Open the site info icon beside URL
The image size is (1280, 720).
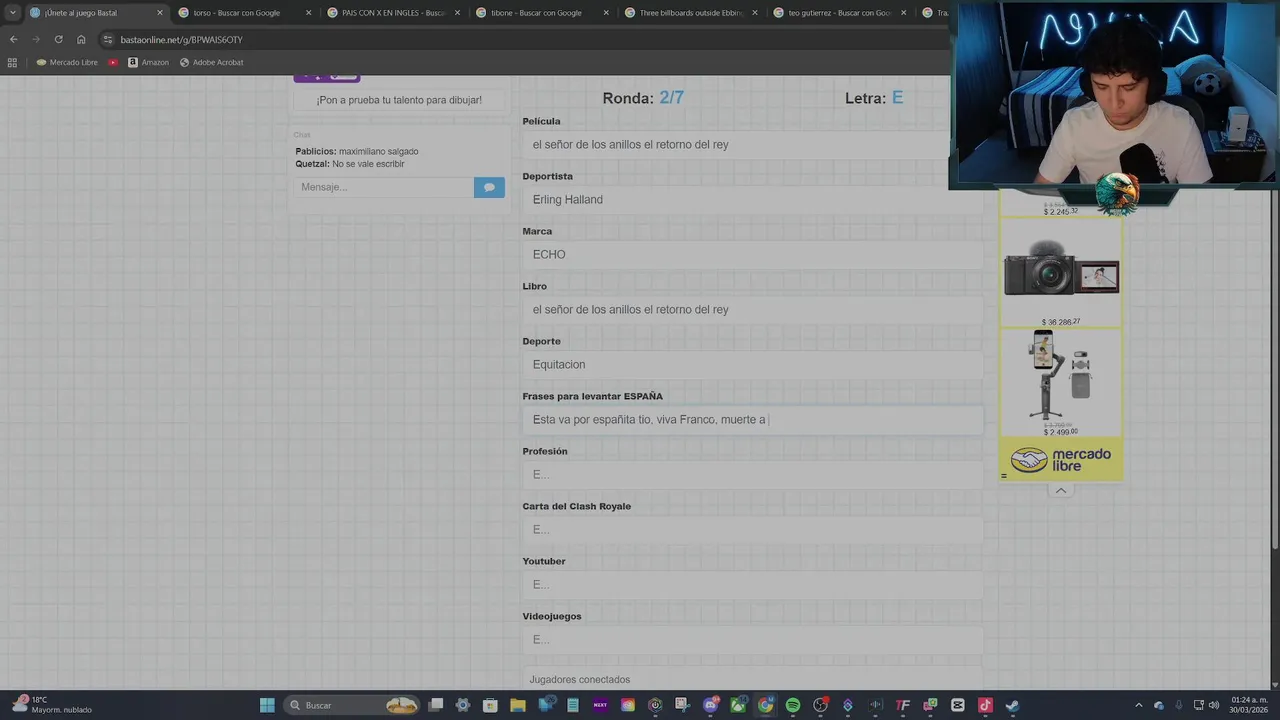click(x=108, y=39)
